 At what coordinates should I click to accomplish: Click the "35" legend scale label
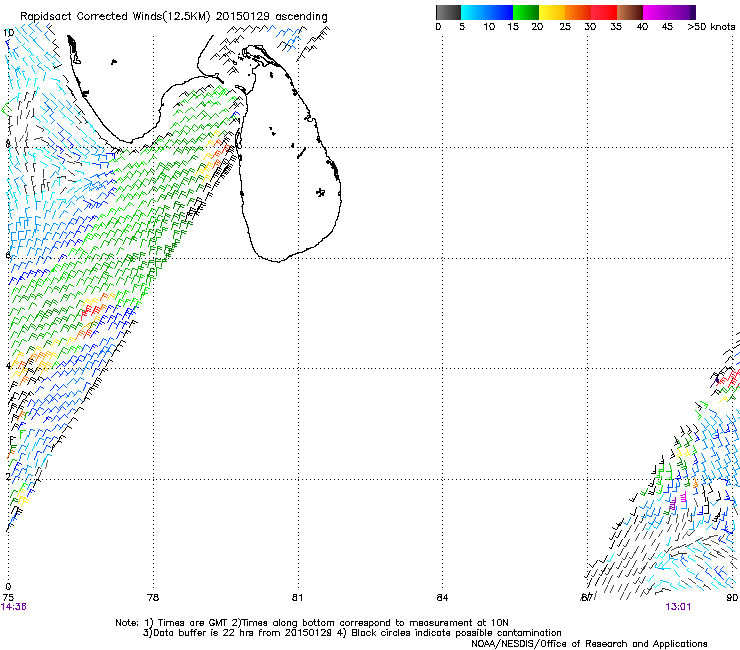pos(616,27)
